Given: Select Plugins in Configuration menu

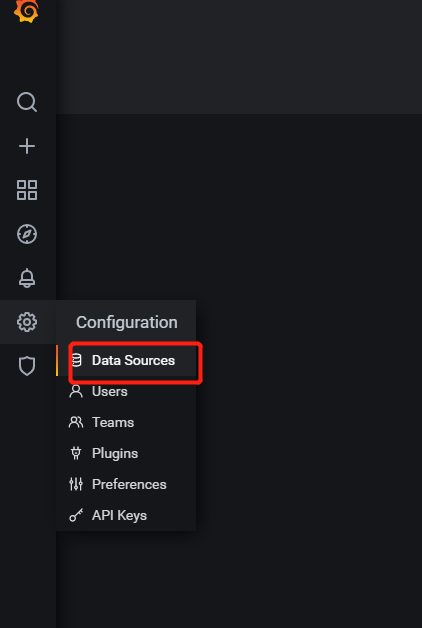Looking at the screenshot, I should (126, 453).
